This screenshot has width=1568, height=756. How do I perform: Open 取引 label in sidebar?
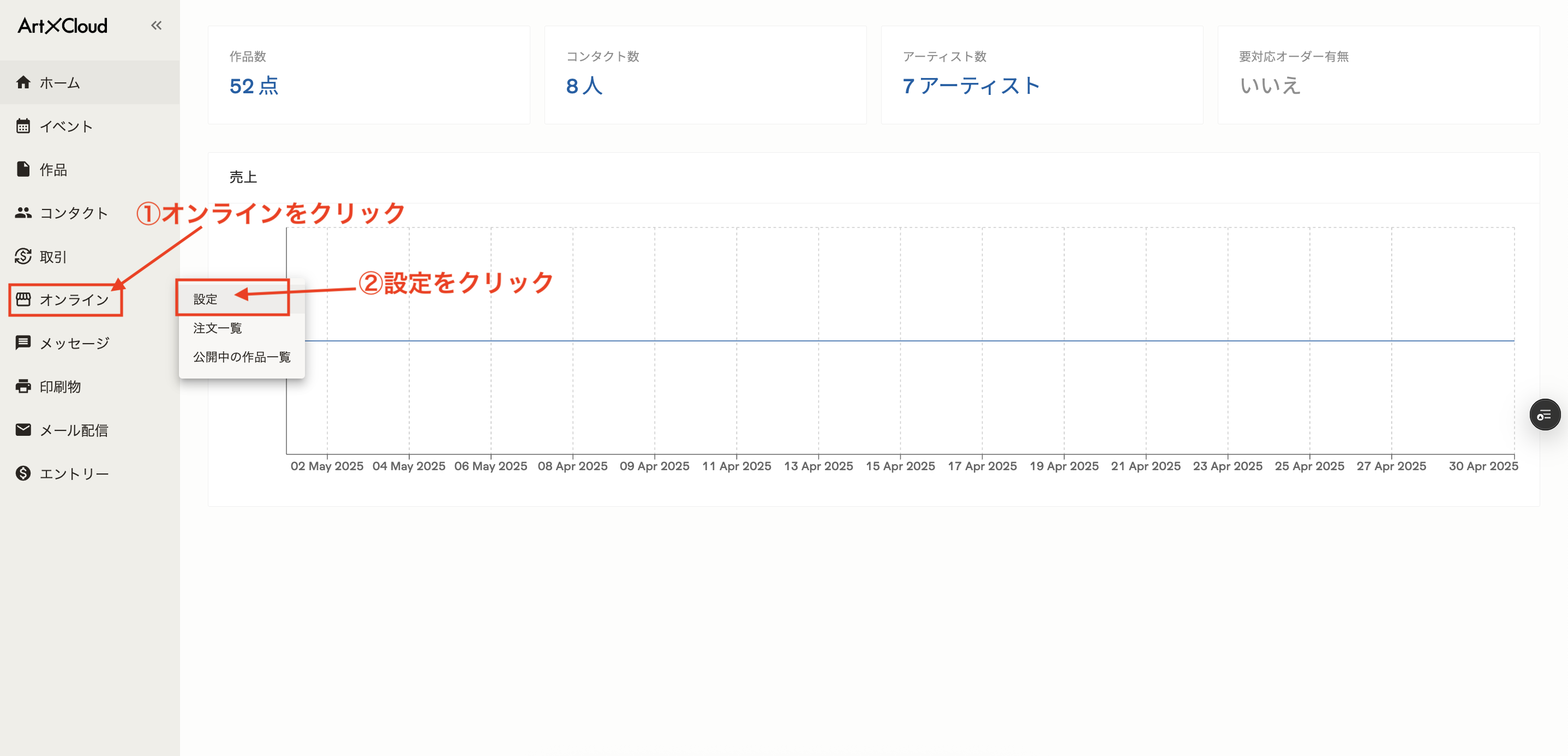click(53, 257)
